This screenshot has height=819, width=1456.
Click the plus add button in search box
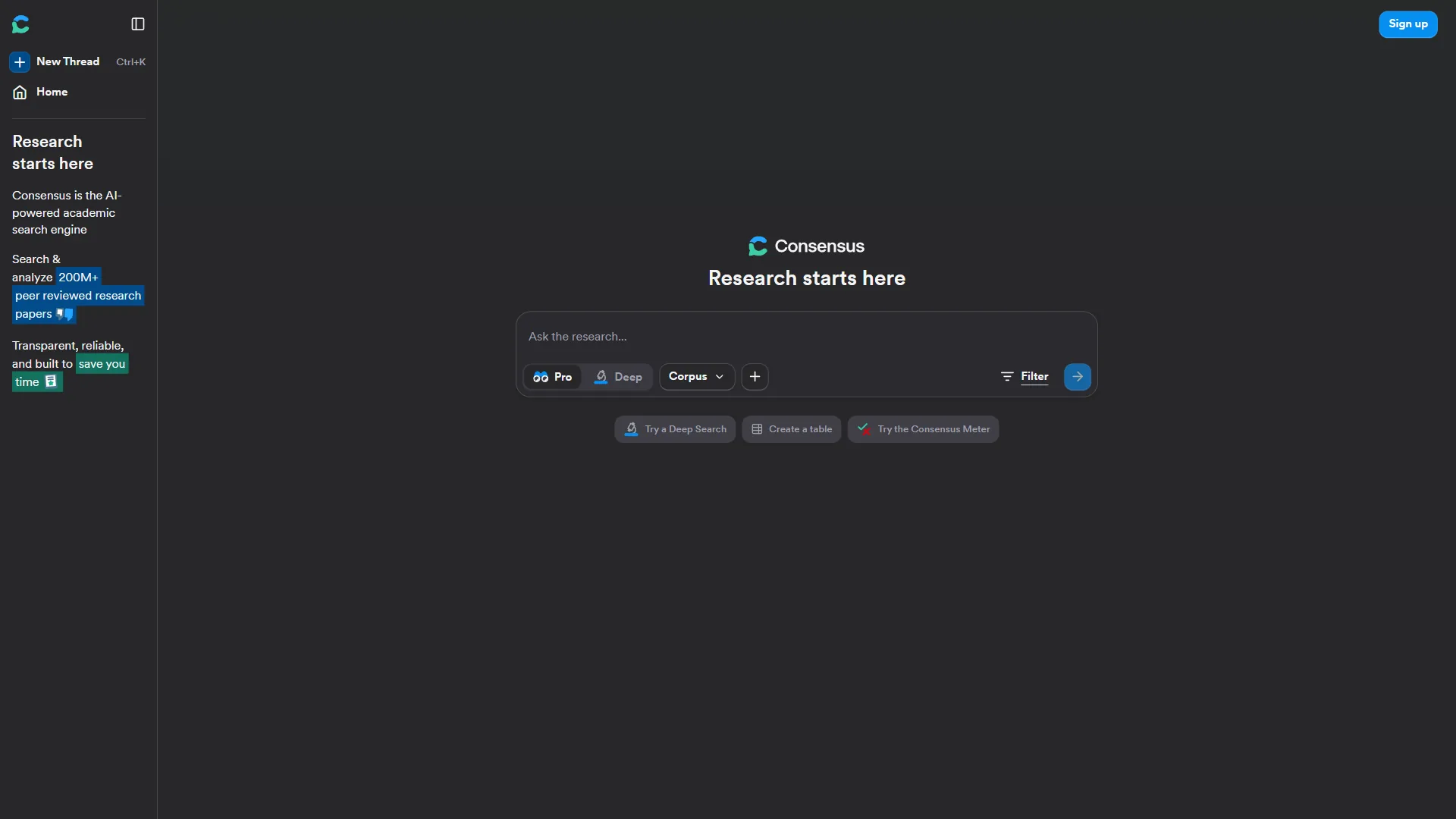coord(755,377)
